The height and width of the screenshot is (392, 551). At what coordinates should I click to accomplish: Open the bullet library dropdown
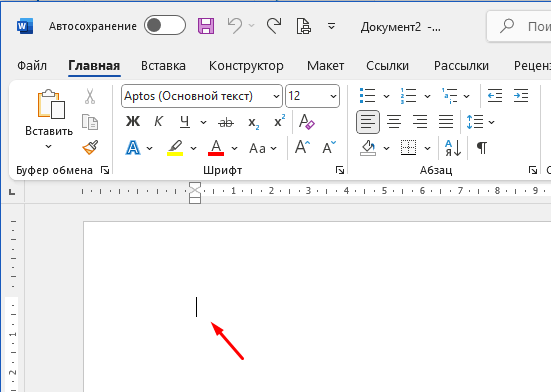[386, 96]
